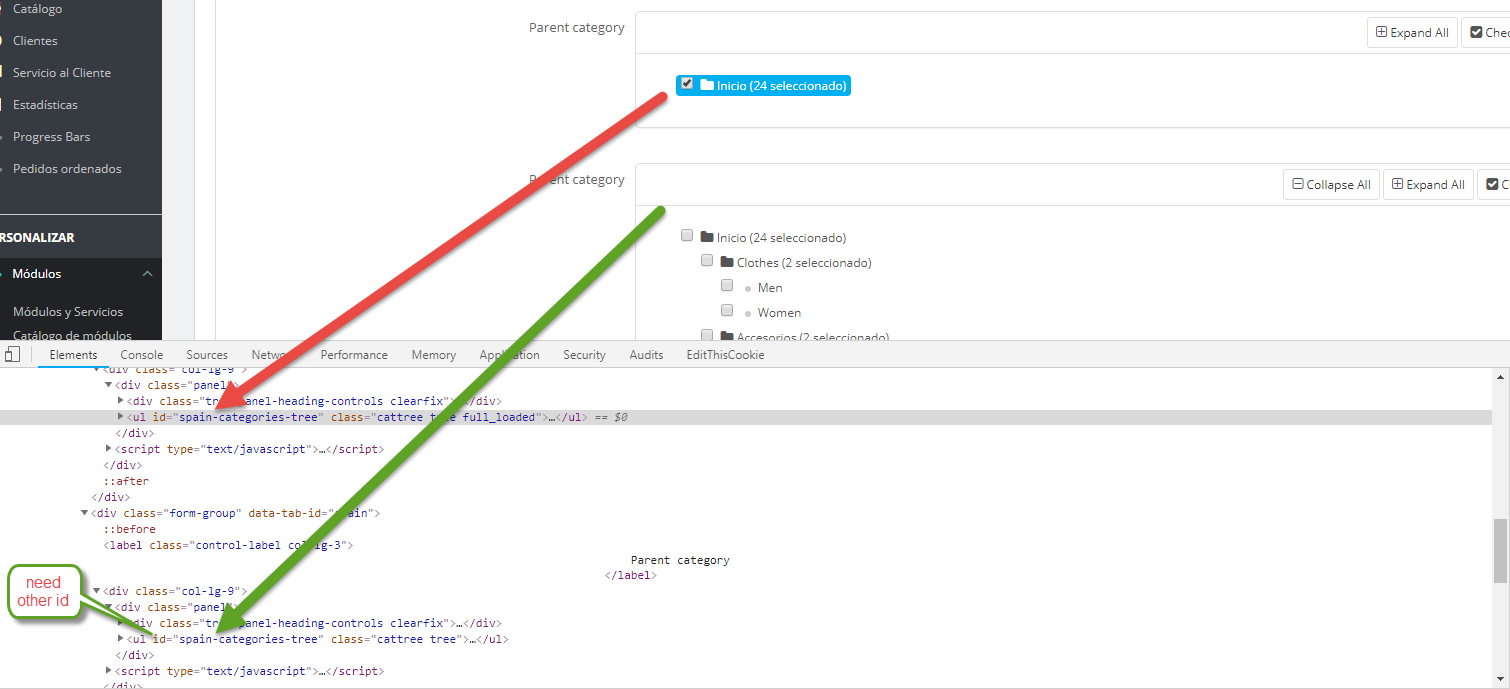Expand the highlighted ul spain-categories-tree full_loaded node
The width and height of the screenshot is (1510, 689).
[x=122, y=416]
